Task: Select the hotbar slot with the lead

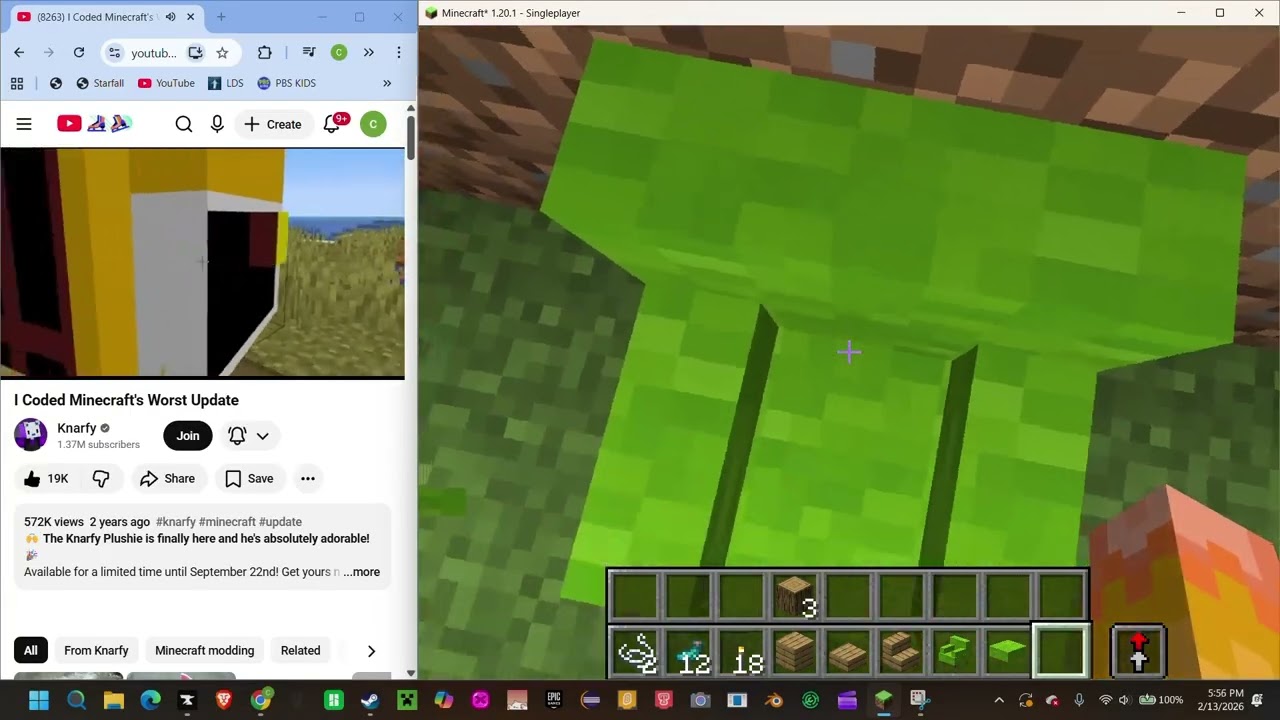Action: click(x=636, y=652)
